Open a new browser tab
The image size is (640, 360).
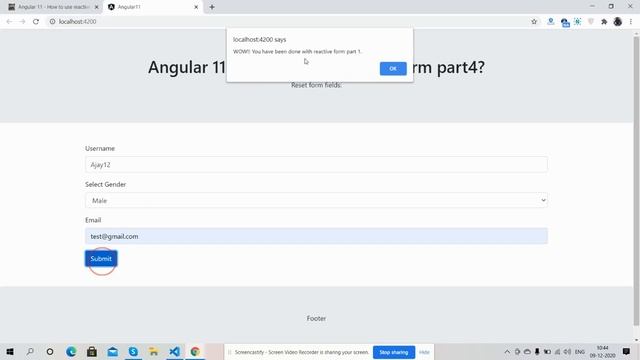[x=212, y=7]
